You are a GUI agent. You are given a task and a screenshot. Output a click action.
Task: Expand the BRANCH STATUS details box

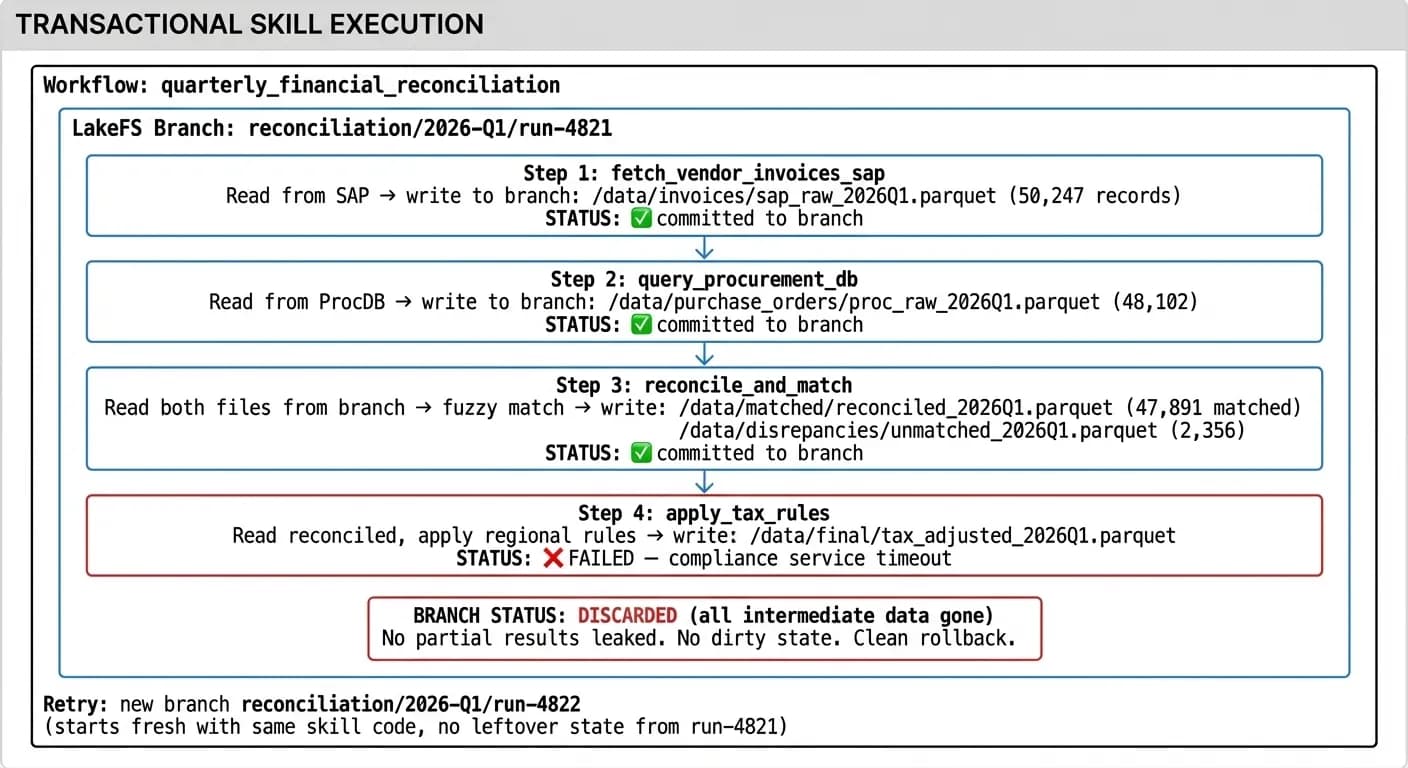click(x=705, y=627)
